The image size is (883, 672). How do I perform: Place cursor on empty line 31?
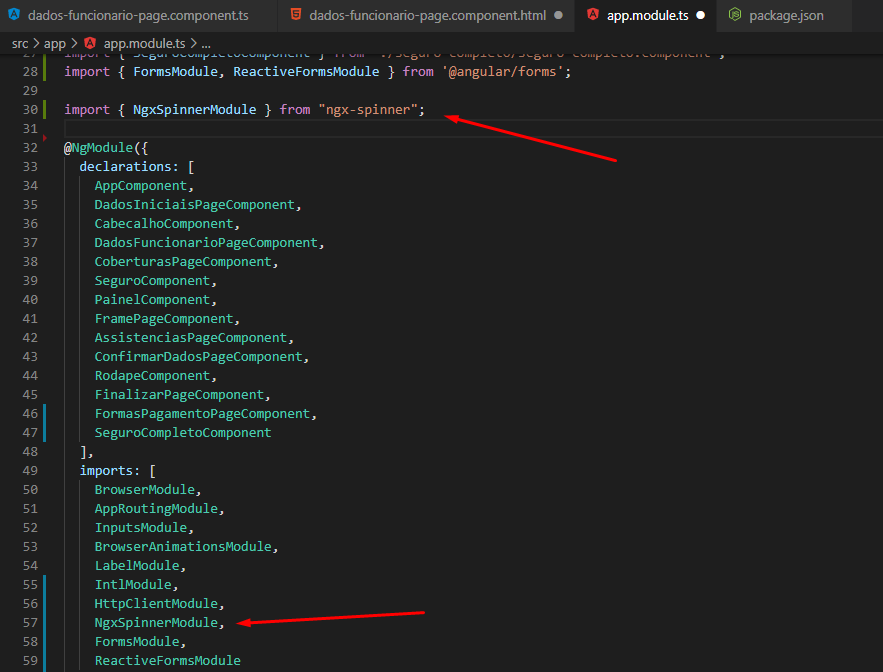click(x=473, y=128)
